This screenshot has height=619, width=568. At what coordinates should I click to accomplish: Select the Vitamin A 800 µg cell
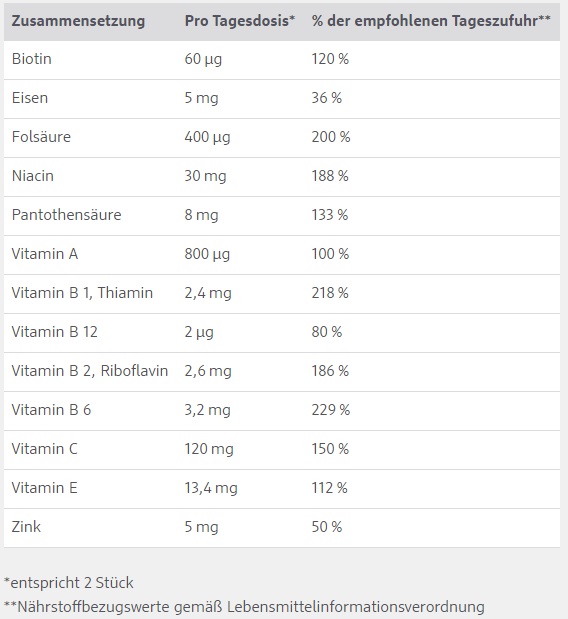(207, 254)
